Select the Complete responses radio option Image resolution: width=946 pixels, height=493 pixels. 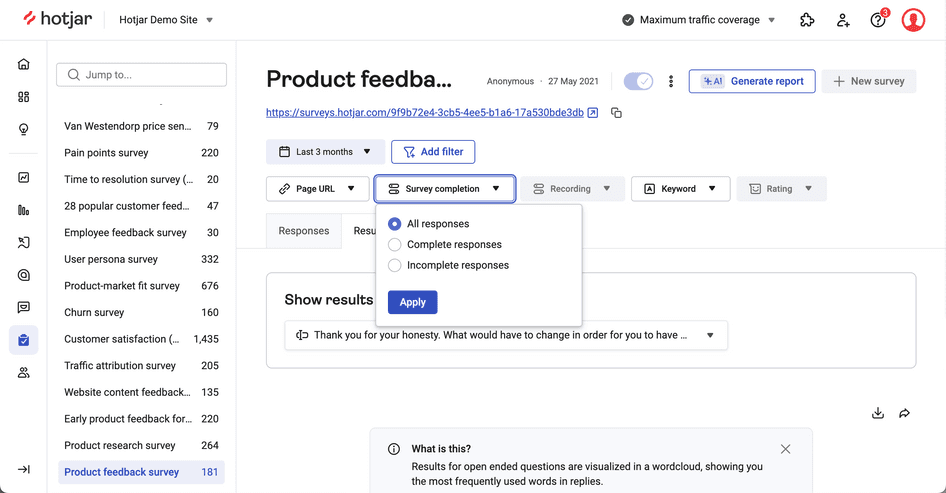click(x=395, y=245)
